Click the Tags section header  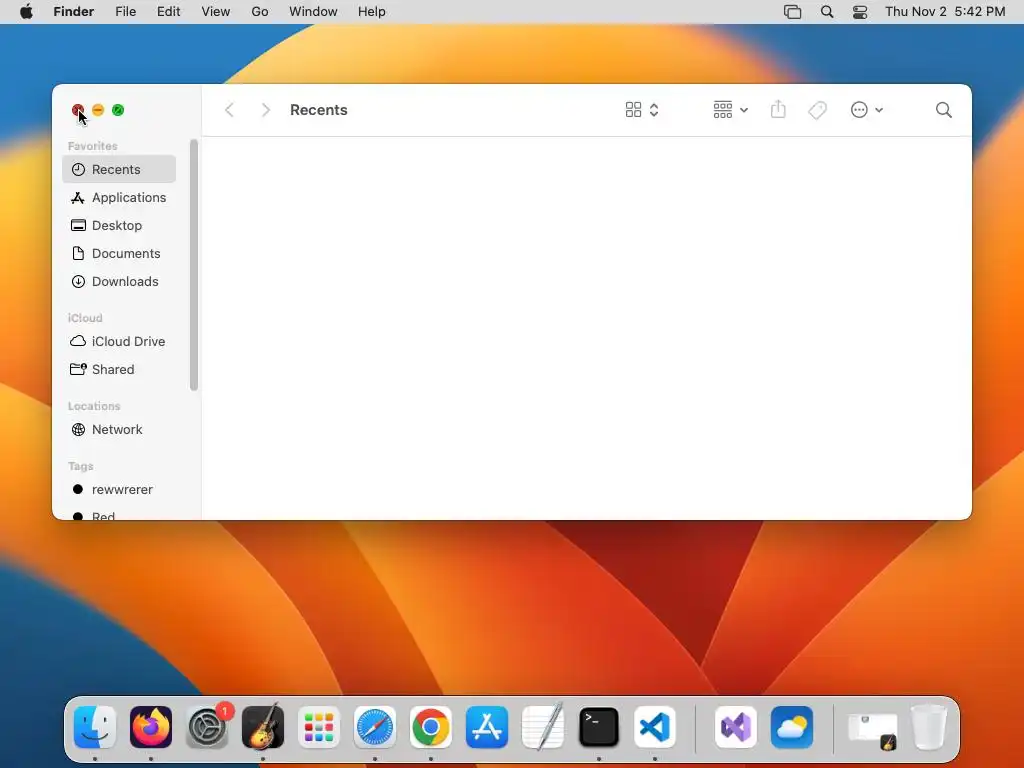coord(80,466)
